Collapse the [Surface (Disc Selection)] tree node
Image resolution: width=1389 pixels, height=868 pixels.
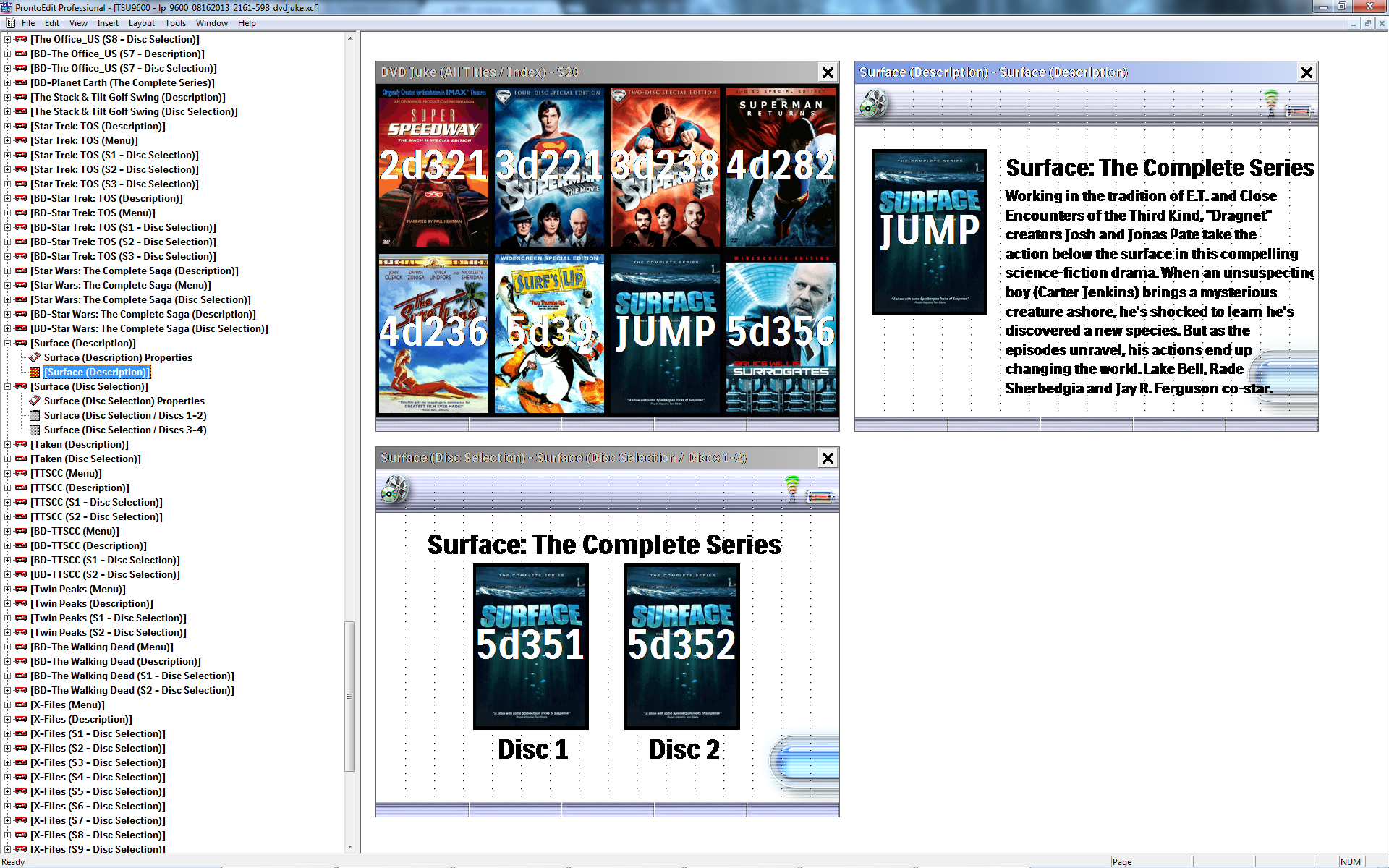[7, 386]
